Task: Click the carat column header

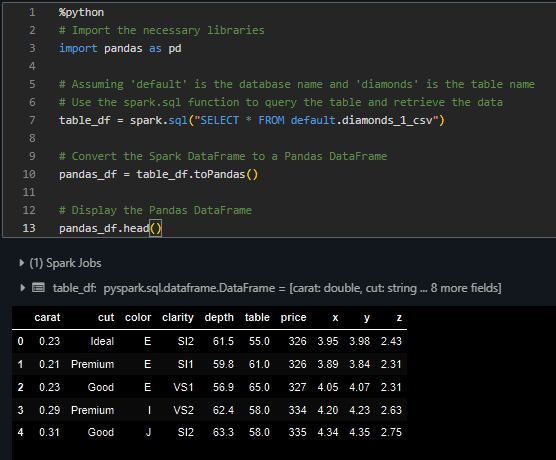Action: point(47,317)
